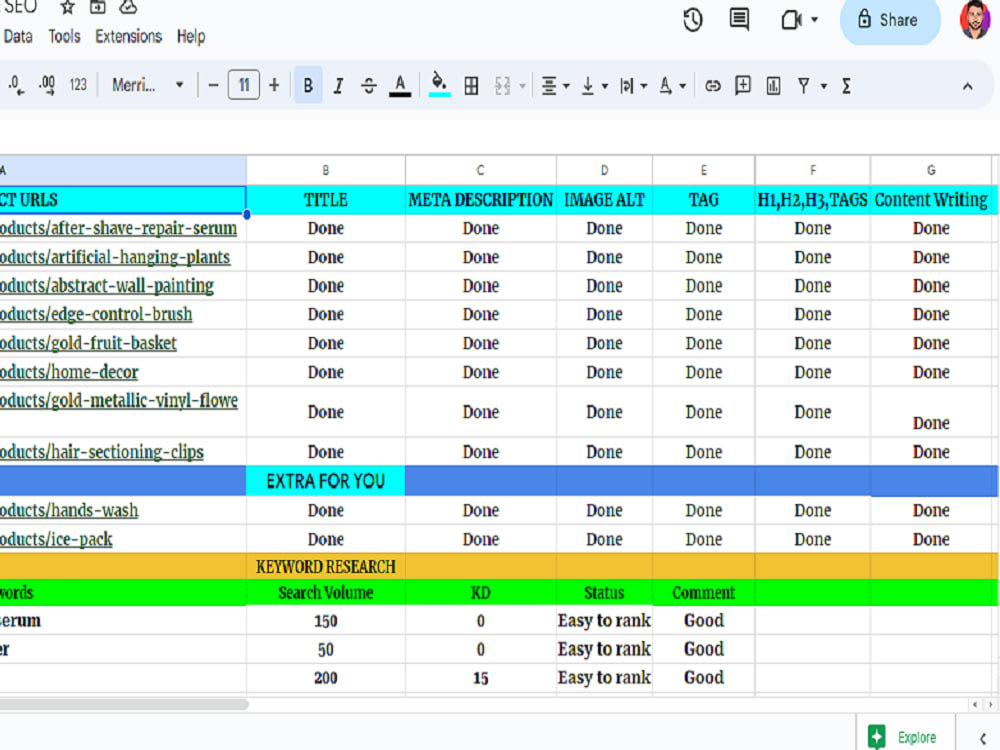Insert a comment from toolbar
This screenshot has height=750, width=1000.
(743, 85)
